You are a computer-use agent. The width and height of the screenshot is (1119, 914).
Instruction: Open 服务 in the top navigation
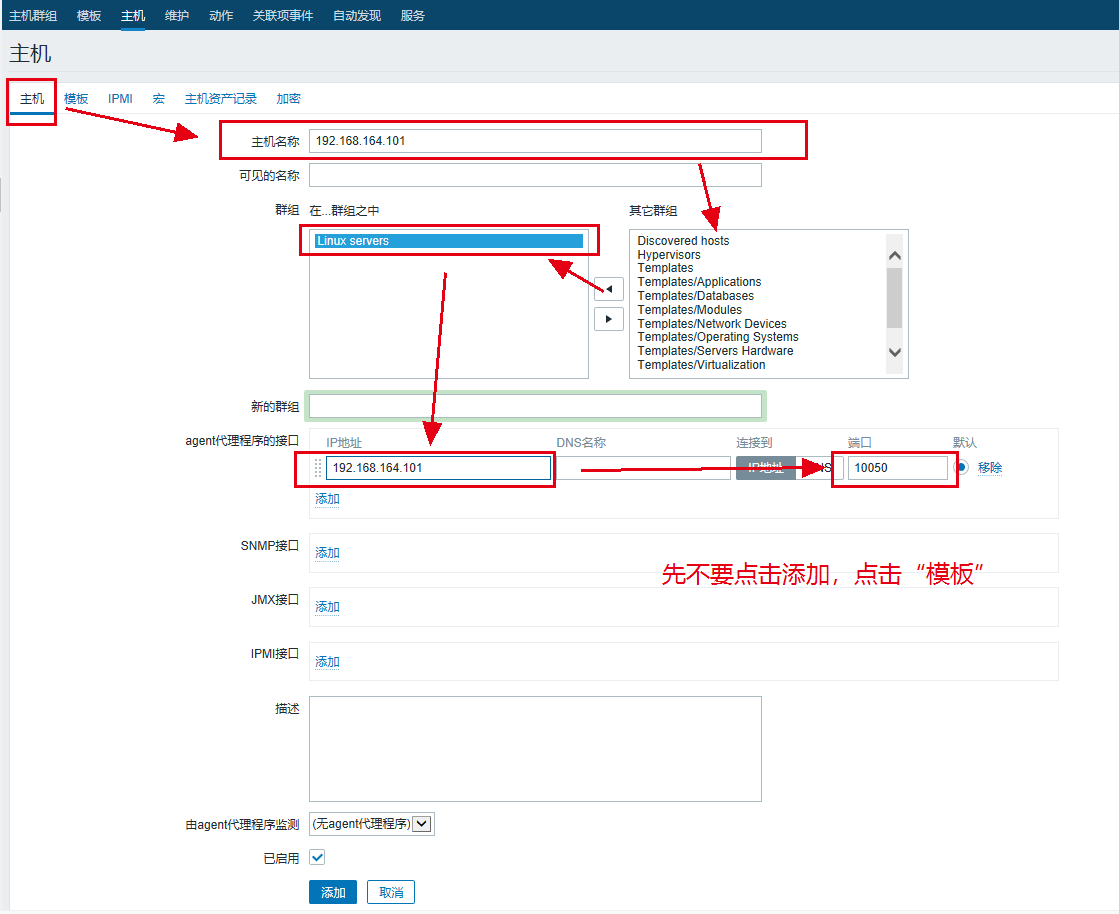click(412, 16)
